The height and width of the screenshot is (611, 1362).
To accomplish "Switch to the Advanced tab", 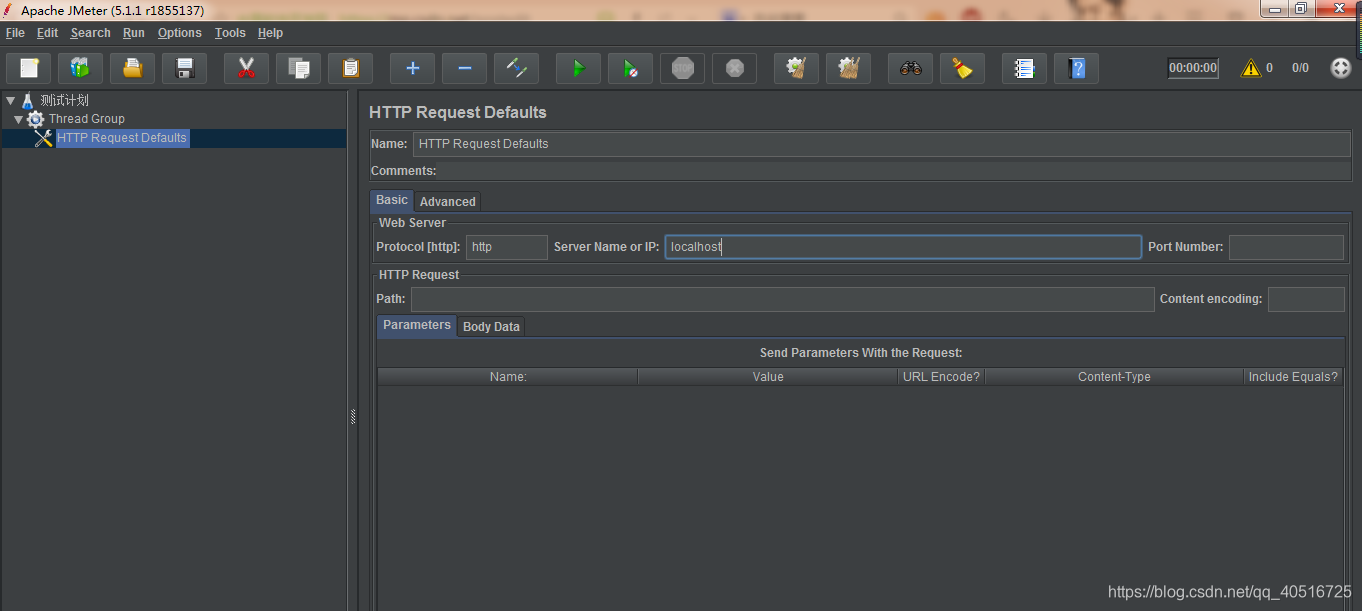I will tap(447, 201).
